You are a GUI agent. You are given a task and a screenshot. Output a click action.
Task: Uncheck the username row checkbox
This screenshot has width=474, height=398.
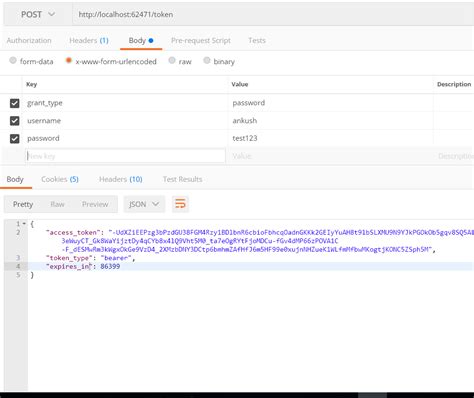click(x=14, y=121)
